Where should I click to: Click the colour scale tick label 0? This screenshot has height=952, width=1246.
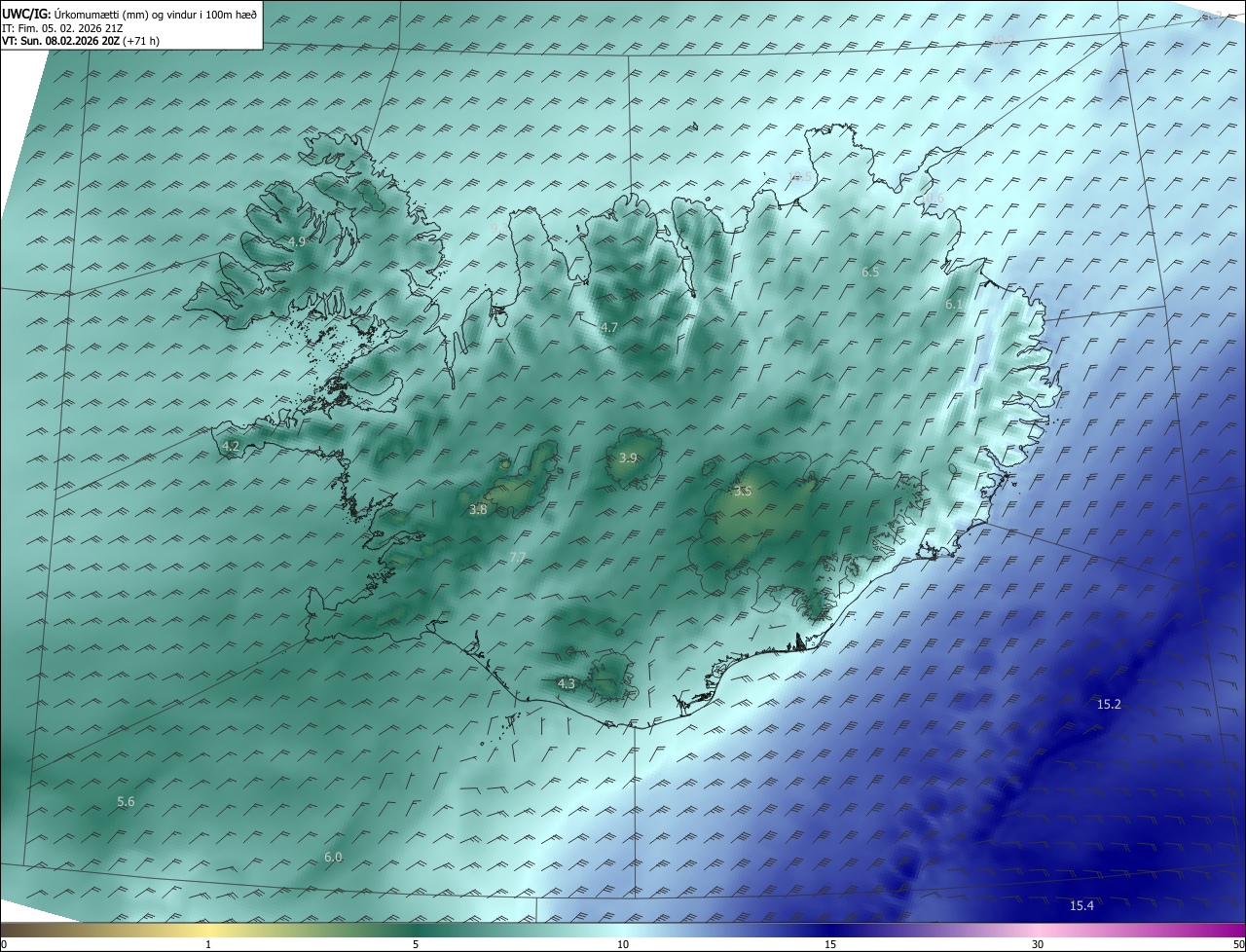point(4,944)
